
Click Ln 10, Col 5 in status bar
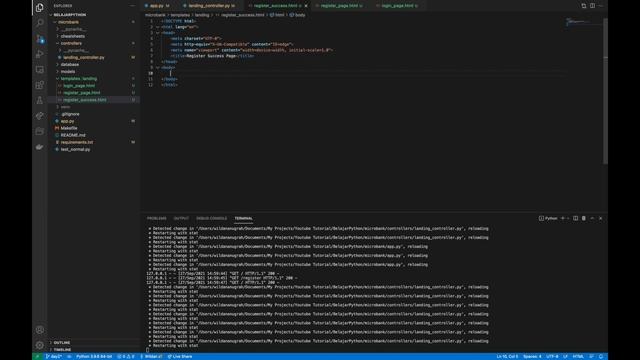(x=507, y=357)
